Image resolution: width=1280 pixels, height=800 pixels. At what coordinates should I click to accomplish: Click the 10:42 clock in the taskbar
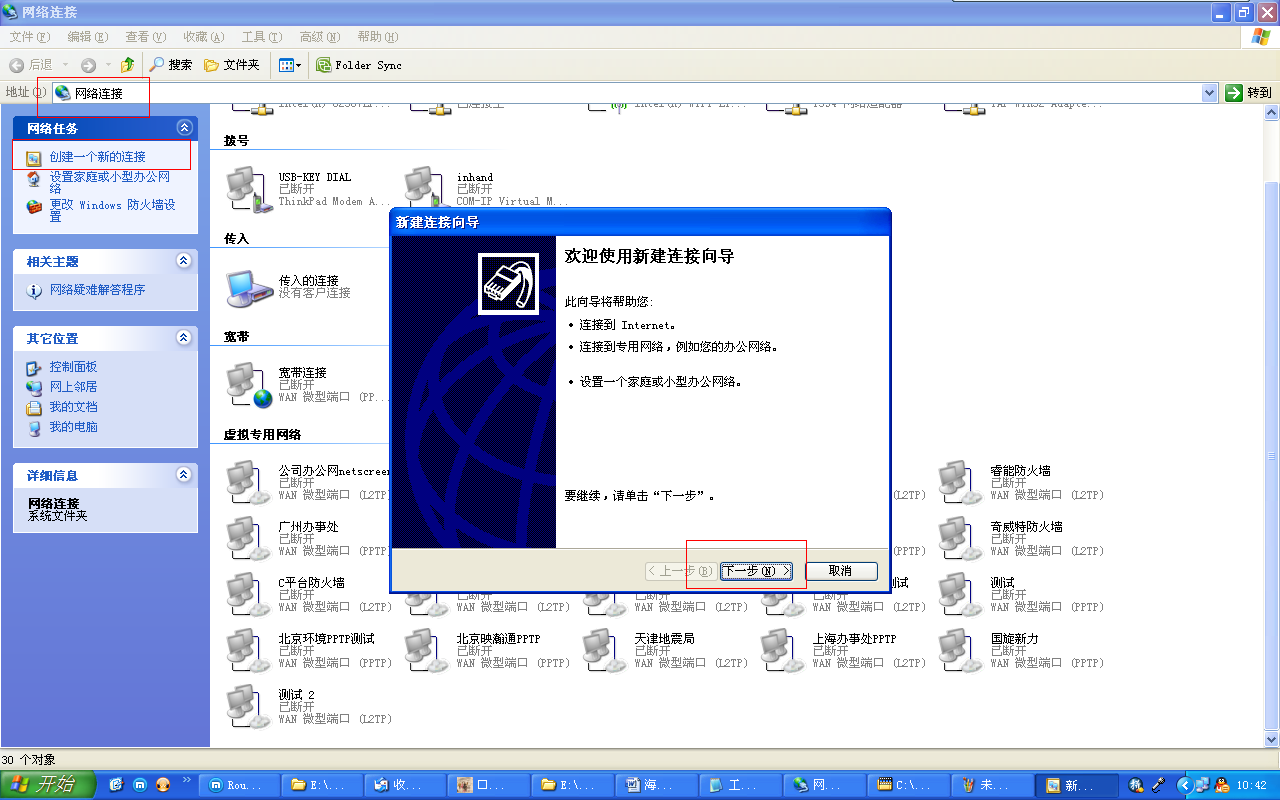pos(1253,784)
